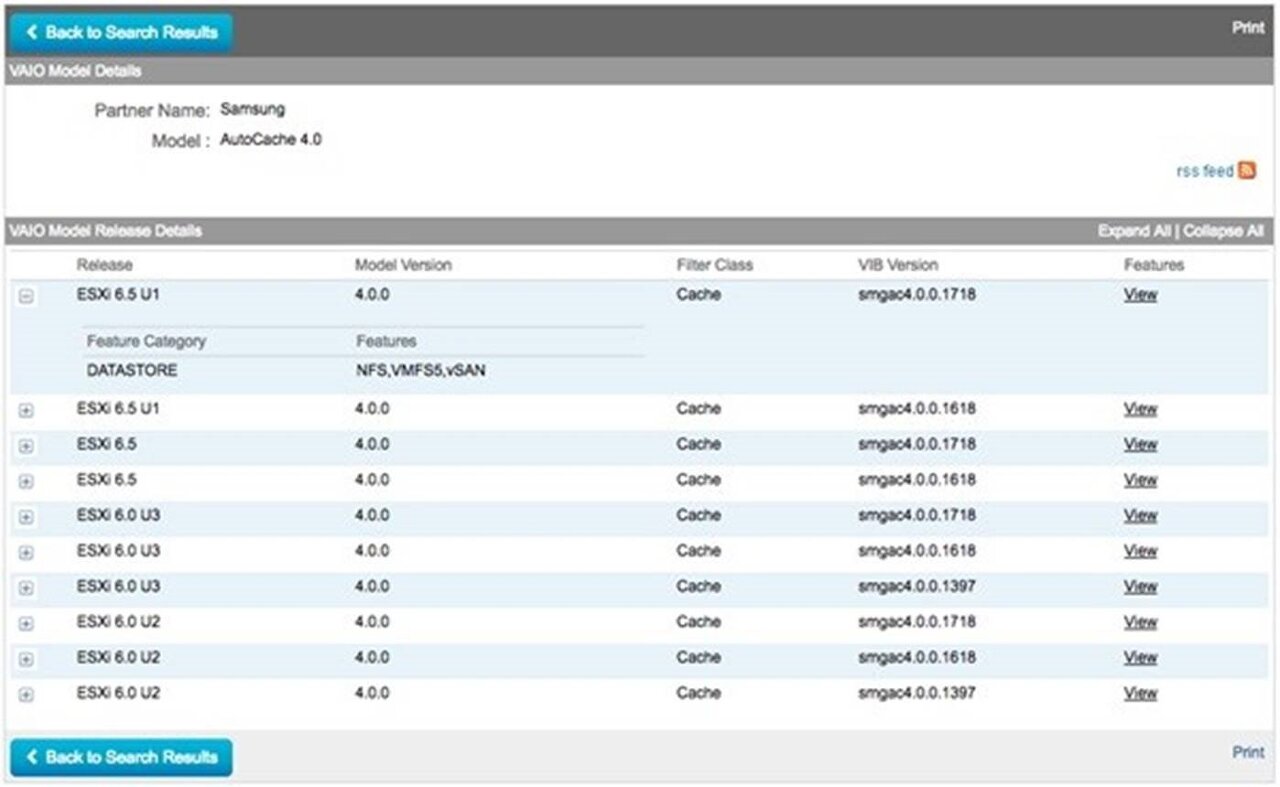The height and width of the screenshot is (787, 1280).
Task: Click the Features header beside Feature Category
Action: pos(386,341)
